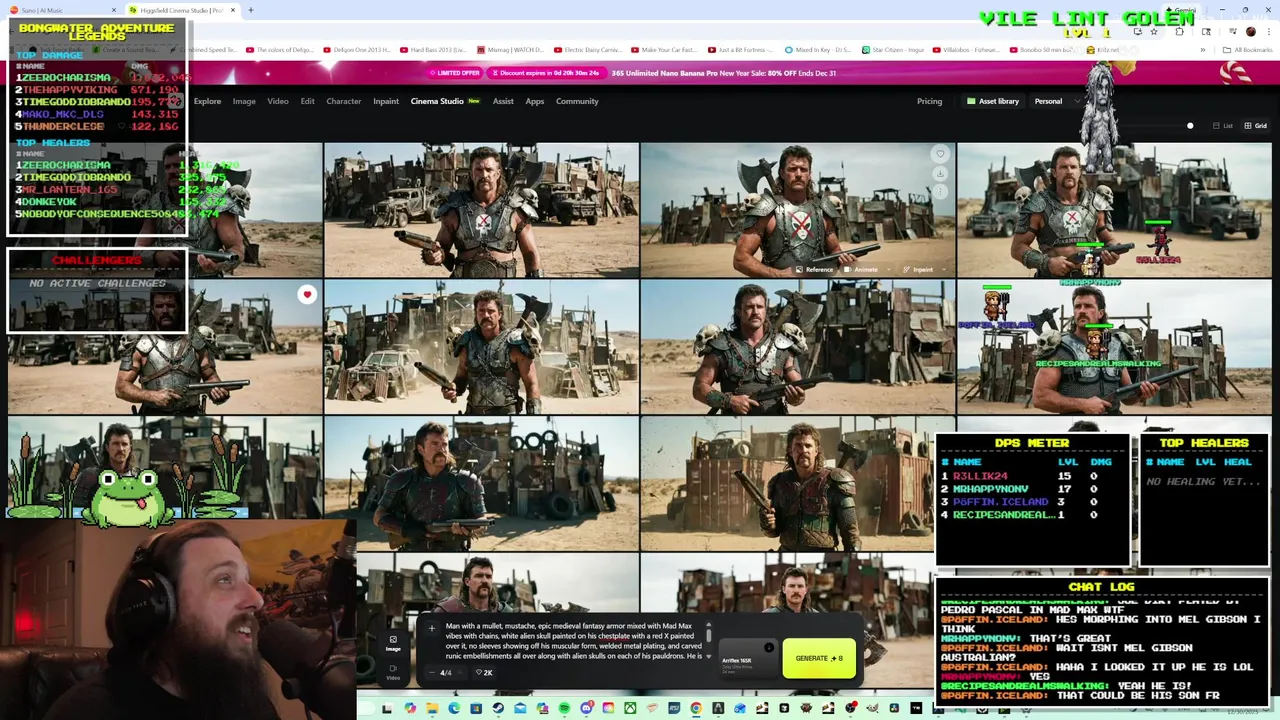Open the Personal workspace dropdown
The image size is (1280, 720).
pyautogui.click(x=1057, y=101)
